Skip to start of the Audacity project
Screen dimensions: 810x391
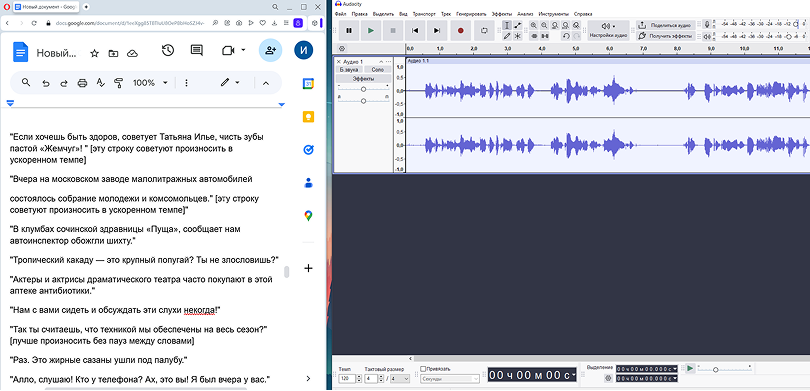(415, 30)
